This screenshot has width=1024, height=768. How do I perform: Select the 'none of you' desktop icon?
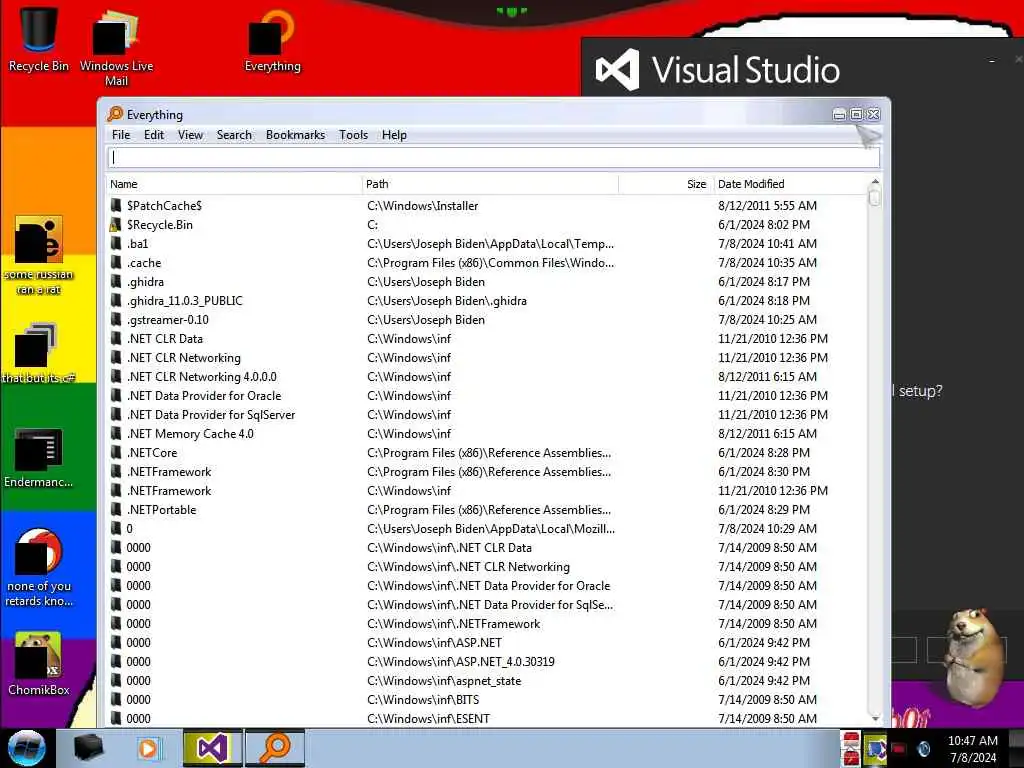[39, 567]
